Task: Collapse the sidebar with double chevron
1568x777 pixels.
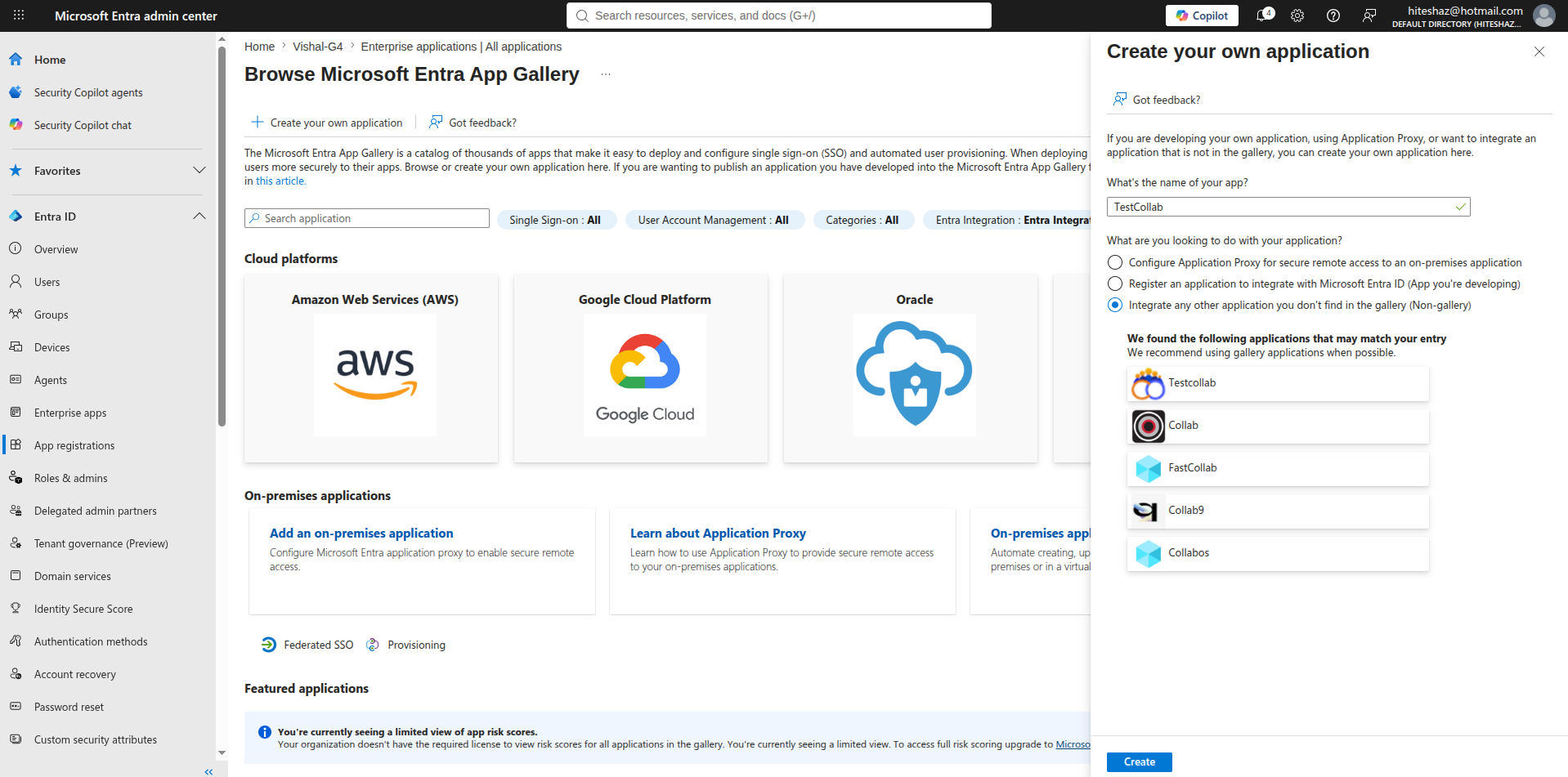Action: point(208,771)
